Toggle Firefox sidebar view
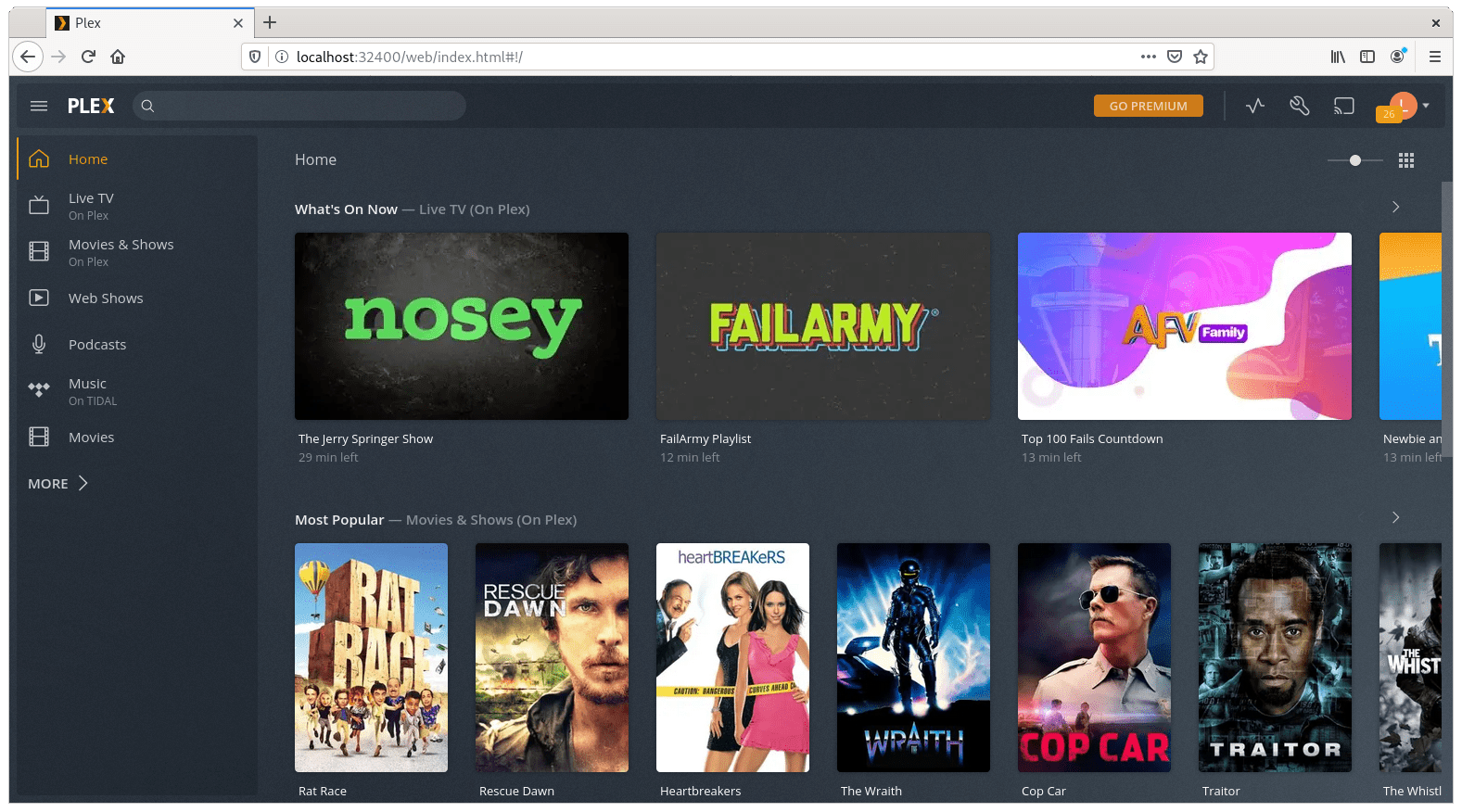Image resolution: width=1462 pixels, height=812 pixels. [x=1367, y=57]
